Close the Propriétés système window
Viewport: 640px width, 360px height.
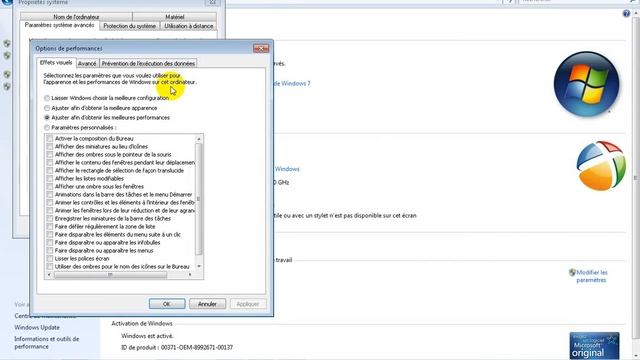[212, 2]
